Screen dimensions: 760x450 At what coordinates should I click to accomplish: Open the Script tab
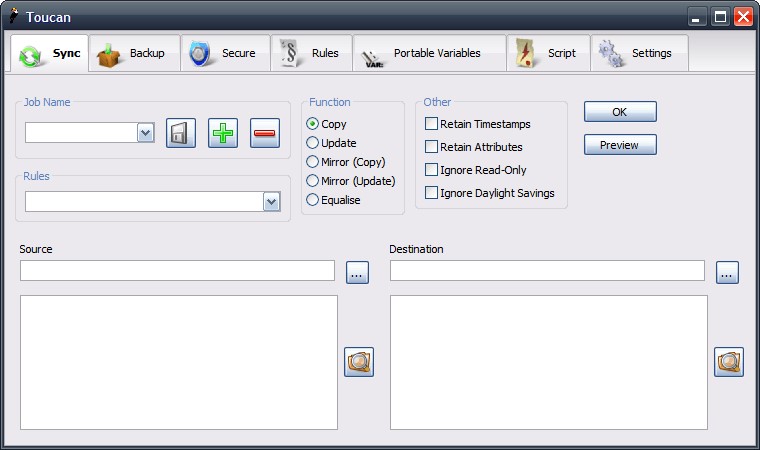[548, 54]
